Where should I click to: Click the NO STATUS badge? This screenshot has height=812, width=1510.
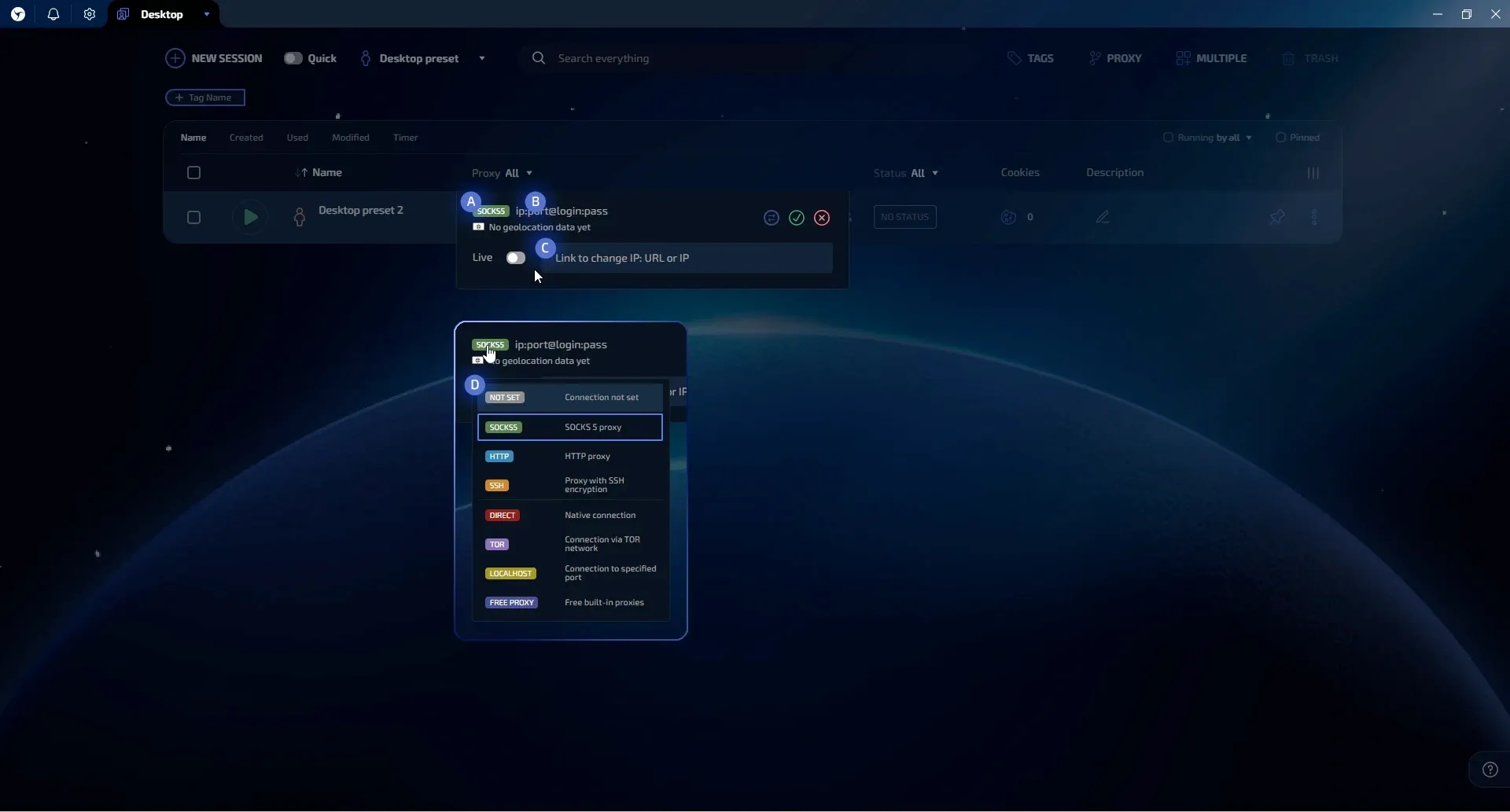tap(905, 217)
